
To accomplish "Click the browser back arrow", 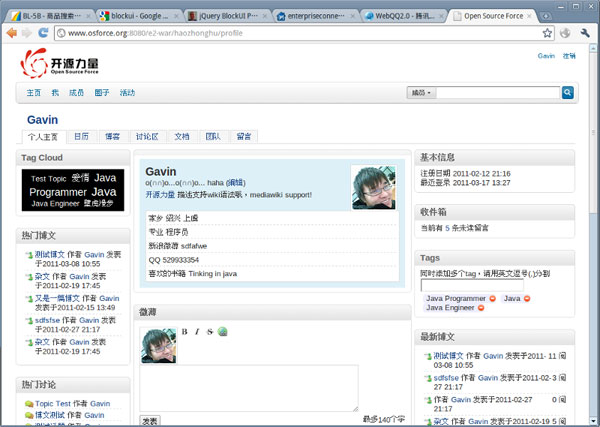I will tap(11, 33).
